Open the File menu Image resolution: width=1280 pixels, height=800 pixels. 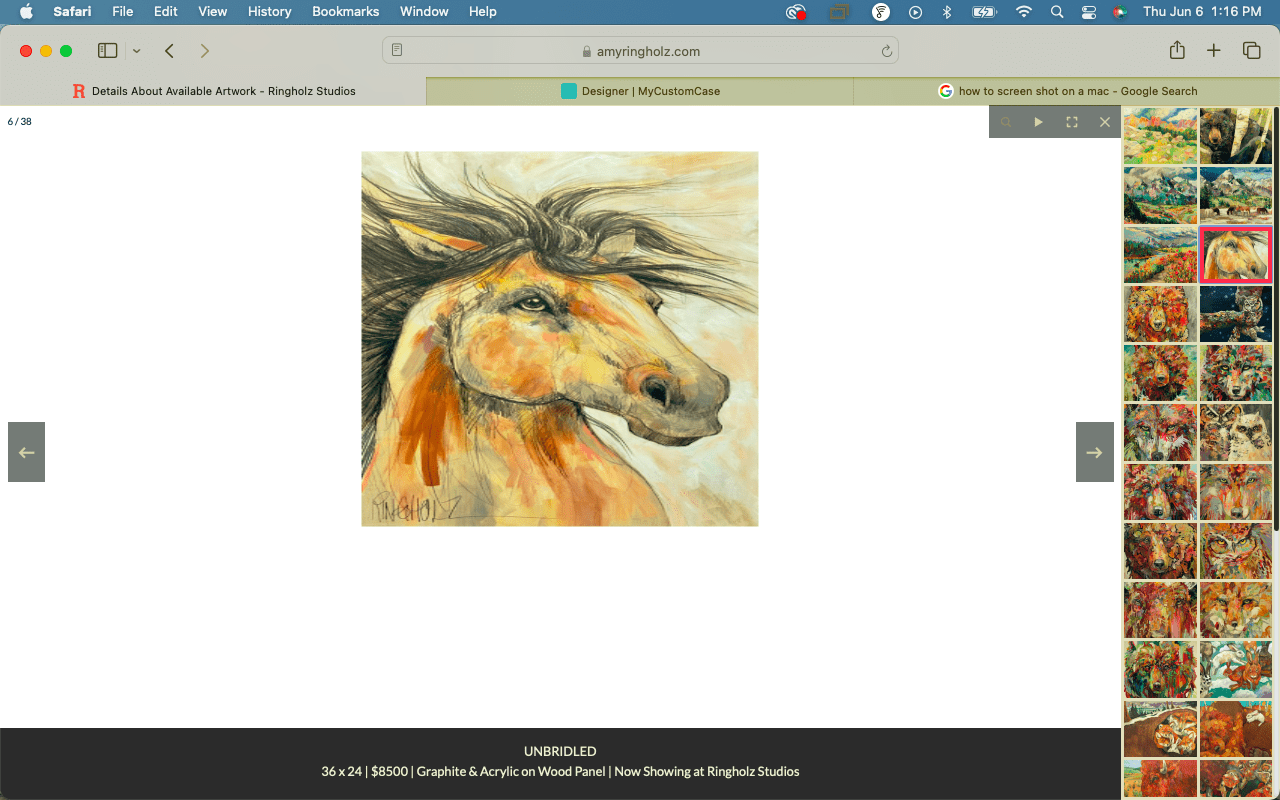[123, 12]
